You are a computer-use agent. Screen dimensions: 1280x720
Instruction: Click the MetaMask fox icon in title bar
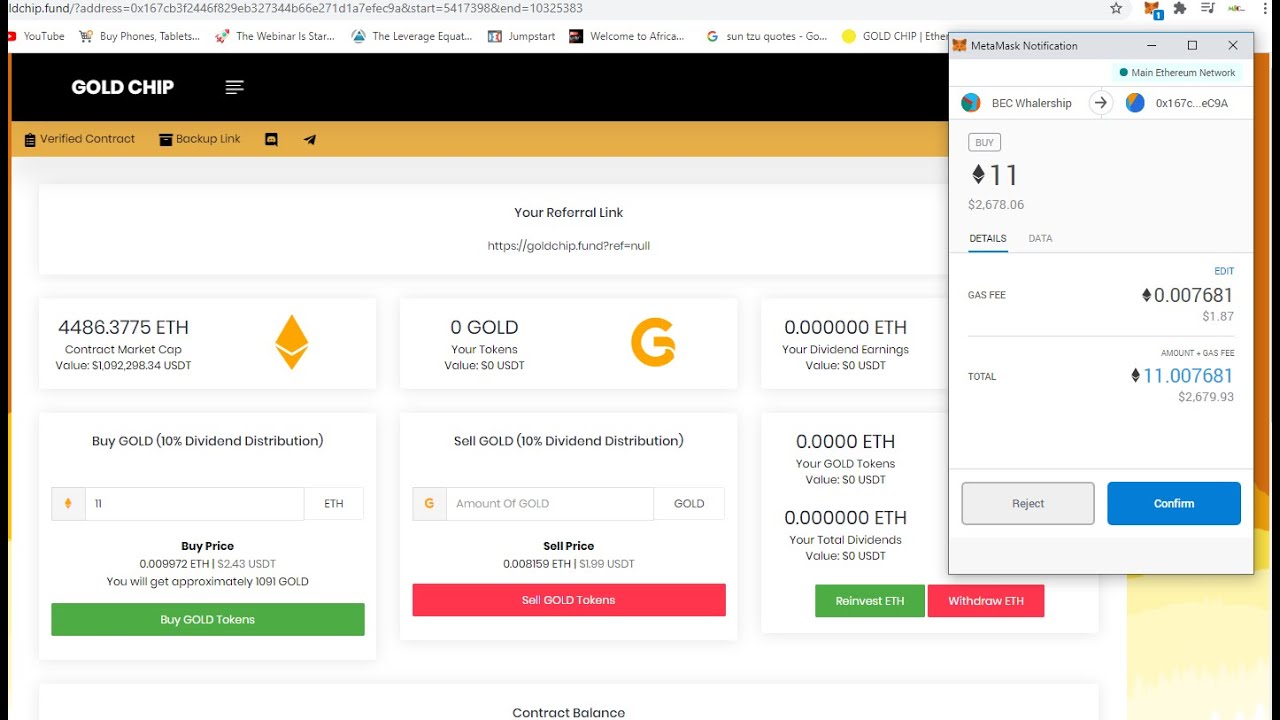(x=960, y=46)
